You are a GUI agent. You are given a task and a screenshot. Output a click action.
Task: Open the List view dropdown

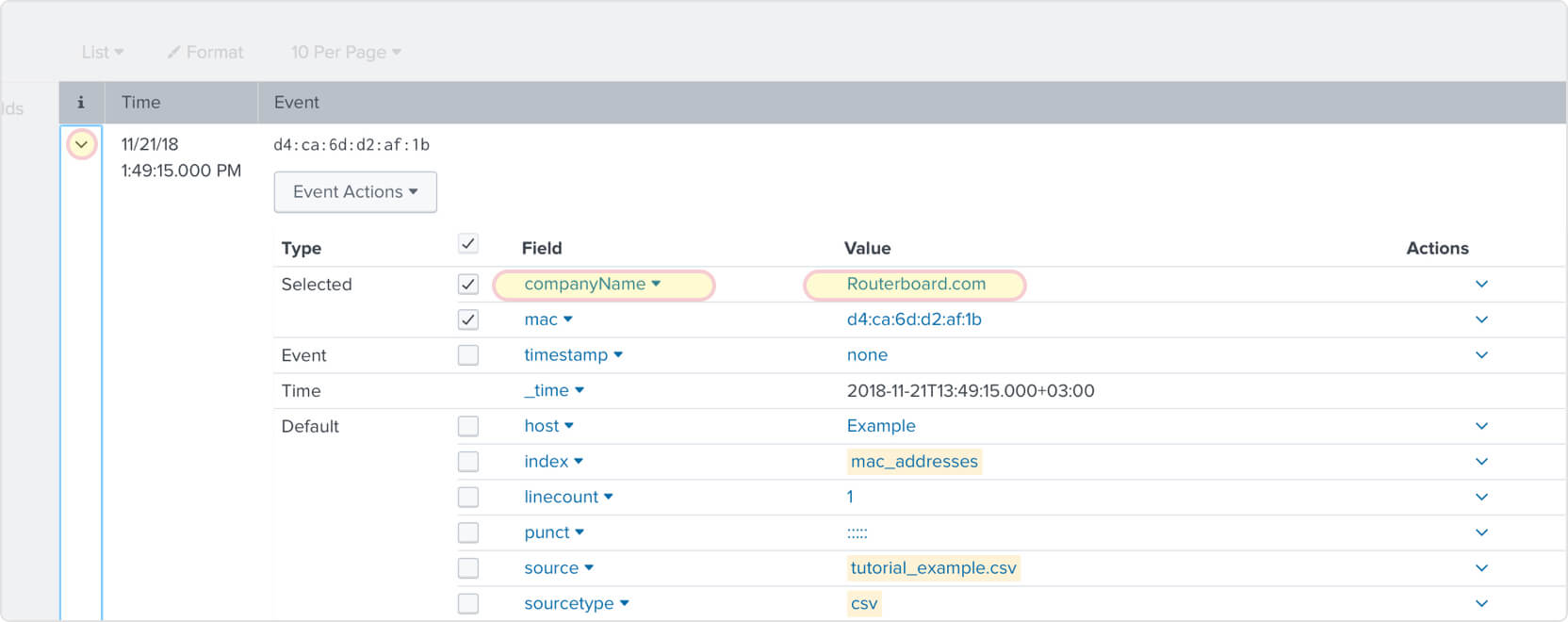(103, 52)
